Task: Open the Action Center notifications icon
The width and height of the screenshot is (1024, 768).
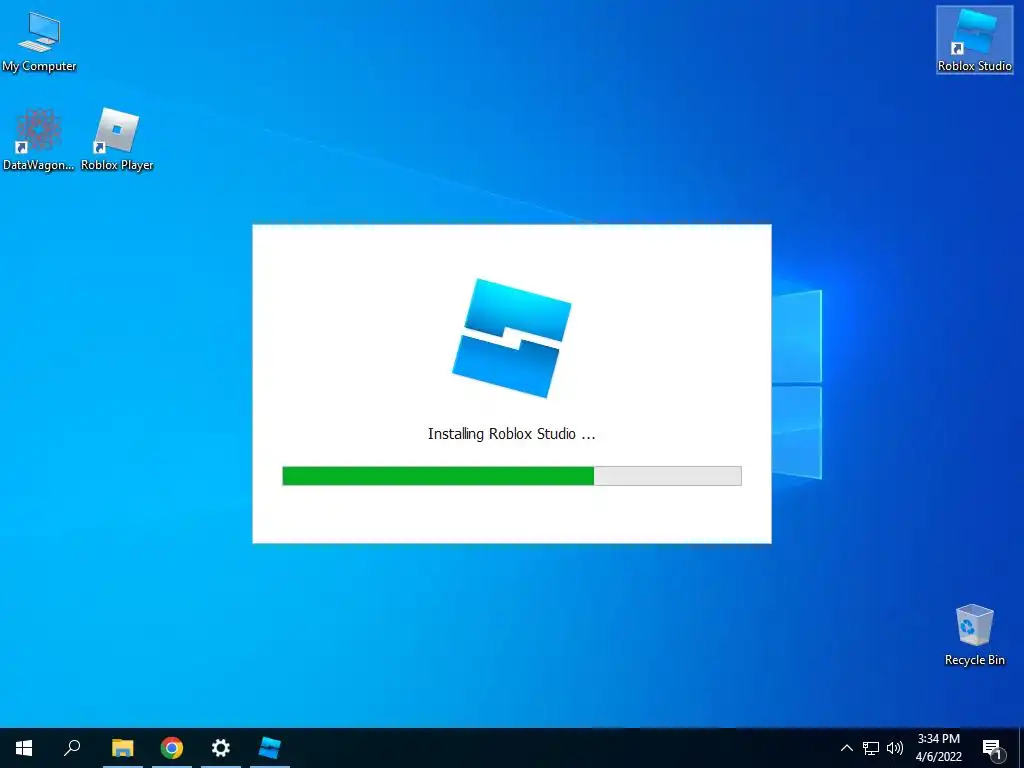Action: coord(992,749)
